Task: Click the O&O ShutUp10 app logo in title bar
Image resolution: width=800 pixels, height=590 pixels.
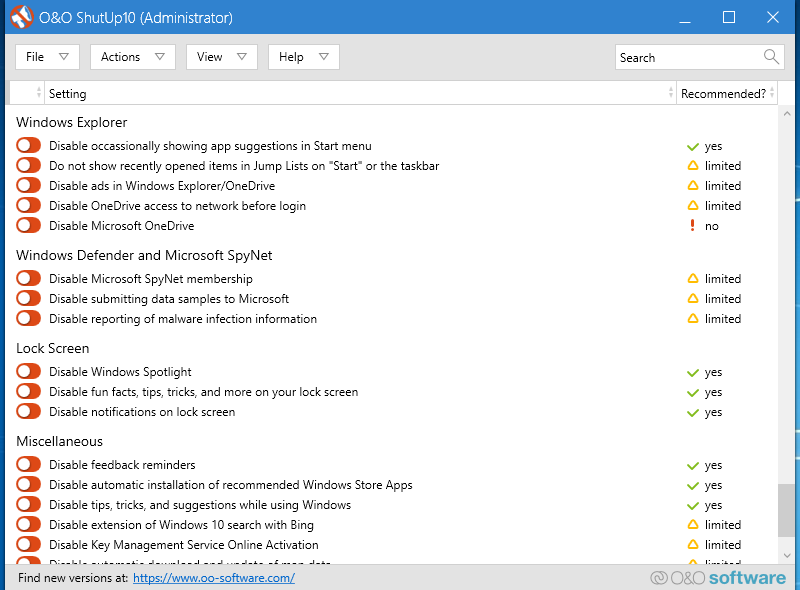Action: 21,17
